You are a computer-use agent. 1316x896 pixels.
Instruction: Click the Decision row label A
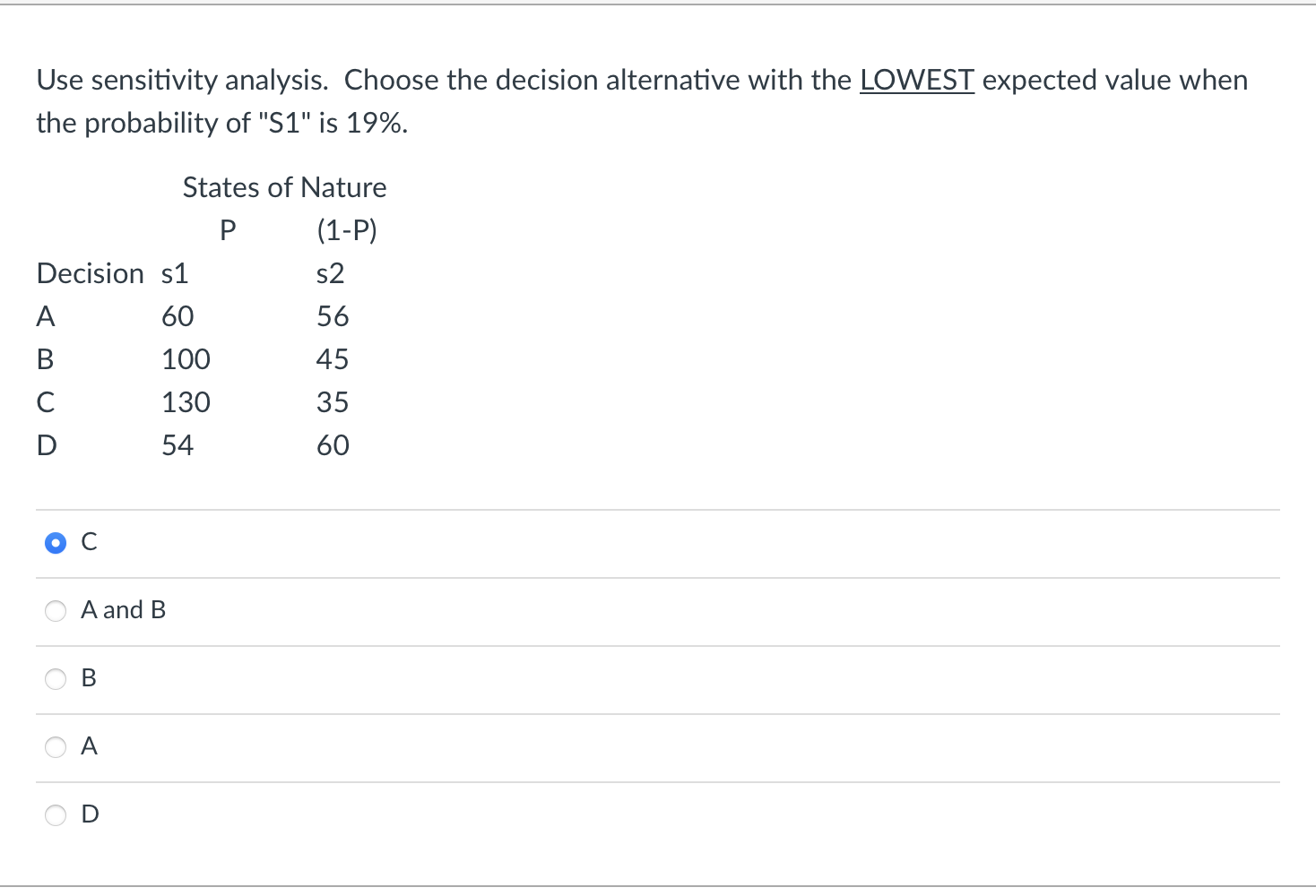(46, 316)
